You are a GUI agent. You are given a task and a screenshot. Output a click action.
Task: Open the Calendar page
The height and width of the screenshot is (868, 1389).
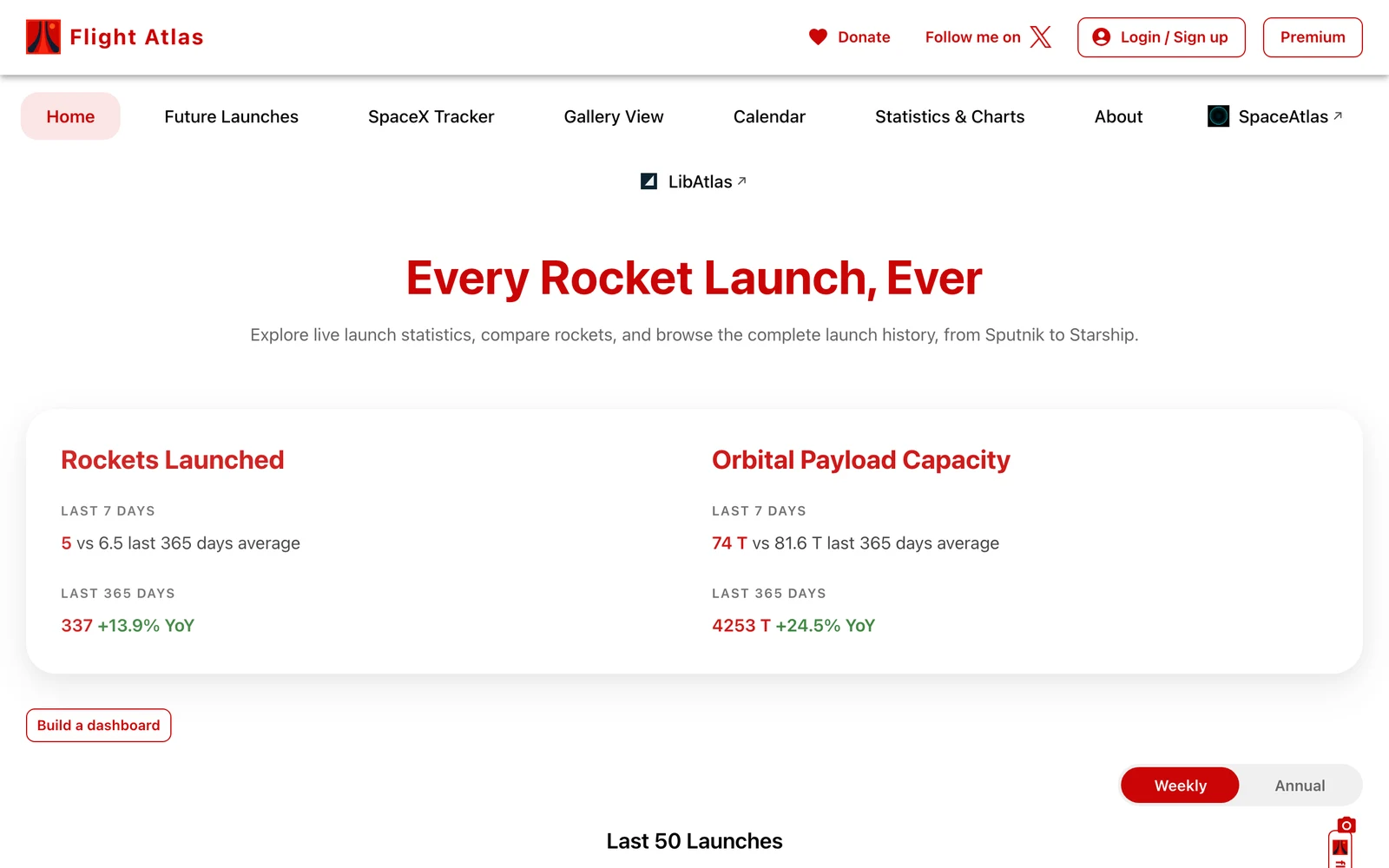pyautogui.click(x=769, y=116)
